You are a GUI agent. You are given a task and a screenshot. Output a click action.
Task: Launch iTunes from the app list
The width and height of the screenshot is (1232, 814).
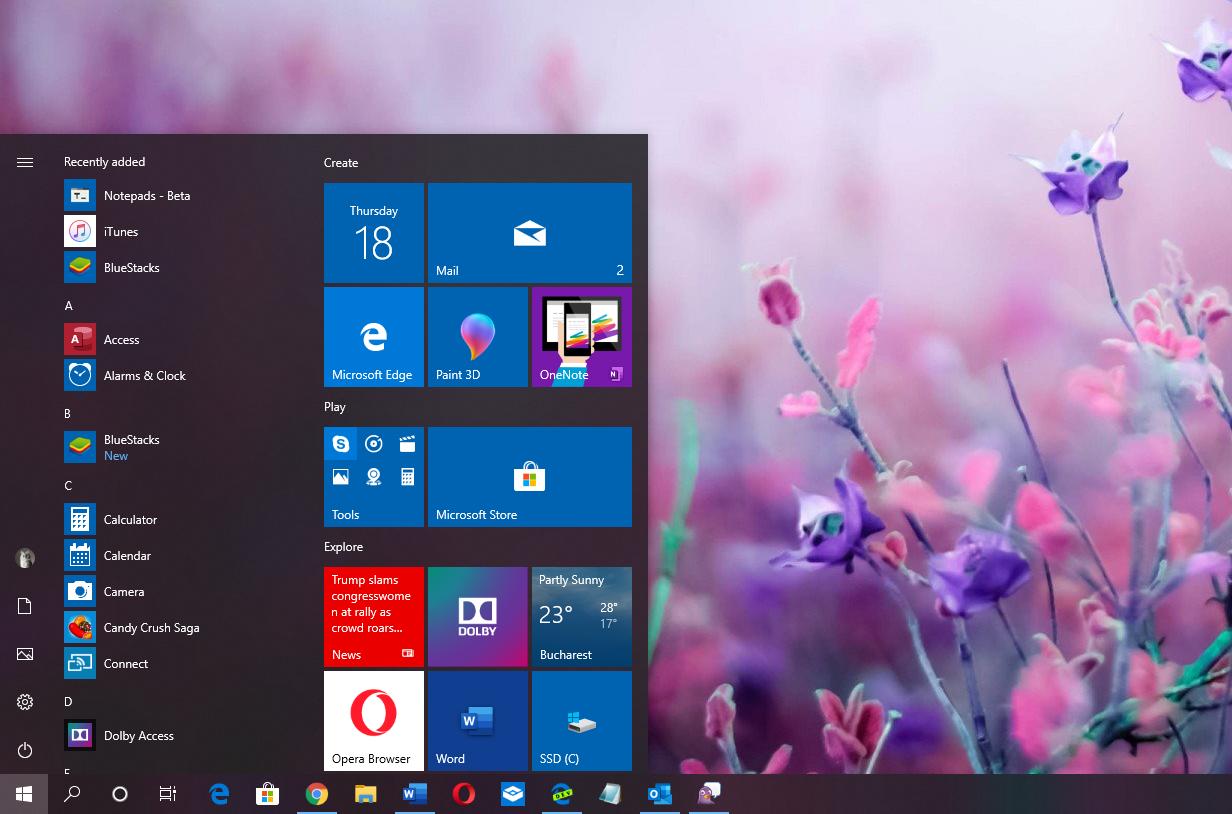click(180, 232)
